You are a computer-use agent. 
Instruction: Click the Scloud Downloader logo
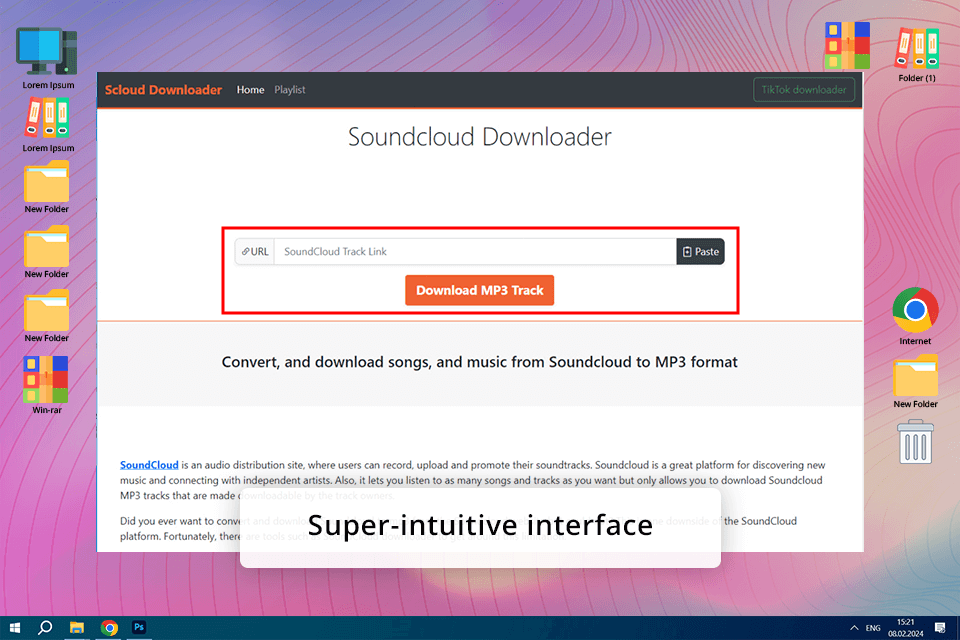(x=163, y=89)
